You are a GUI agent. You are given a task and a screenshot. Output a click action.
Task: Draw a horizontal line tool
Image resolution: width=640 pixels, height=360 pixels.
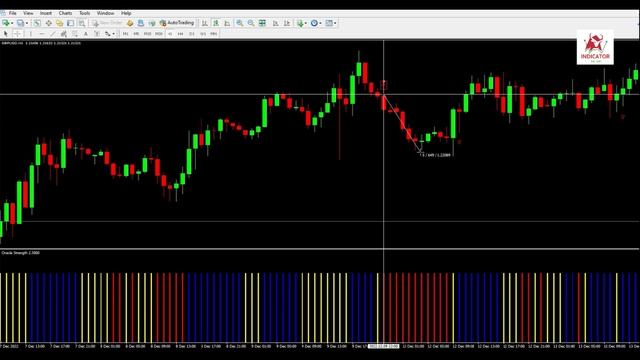42,33
